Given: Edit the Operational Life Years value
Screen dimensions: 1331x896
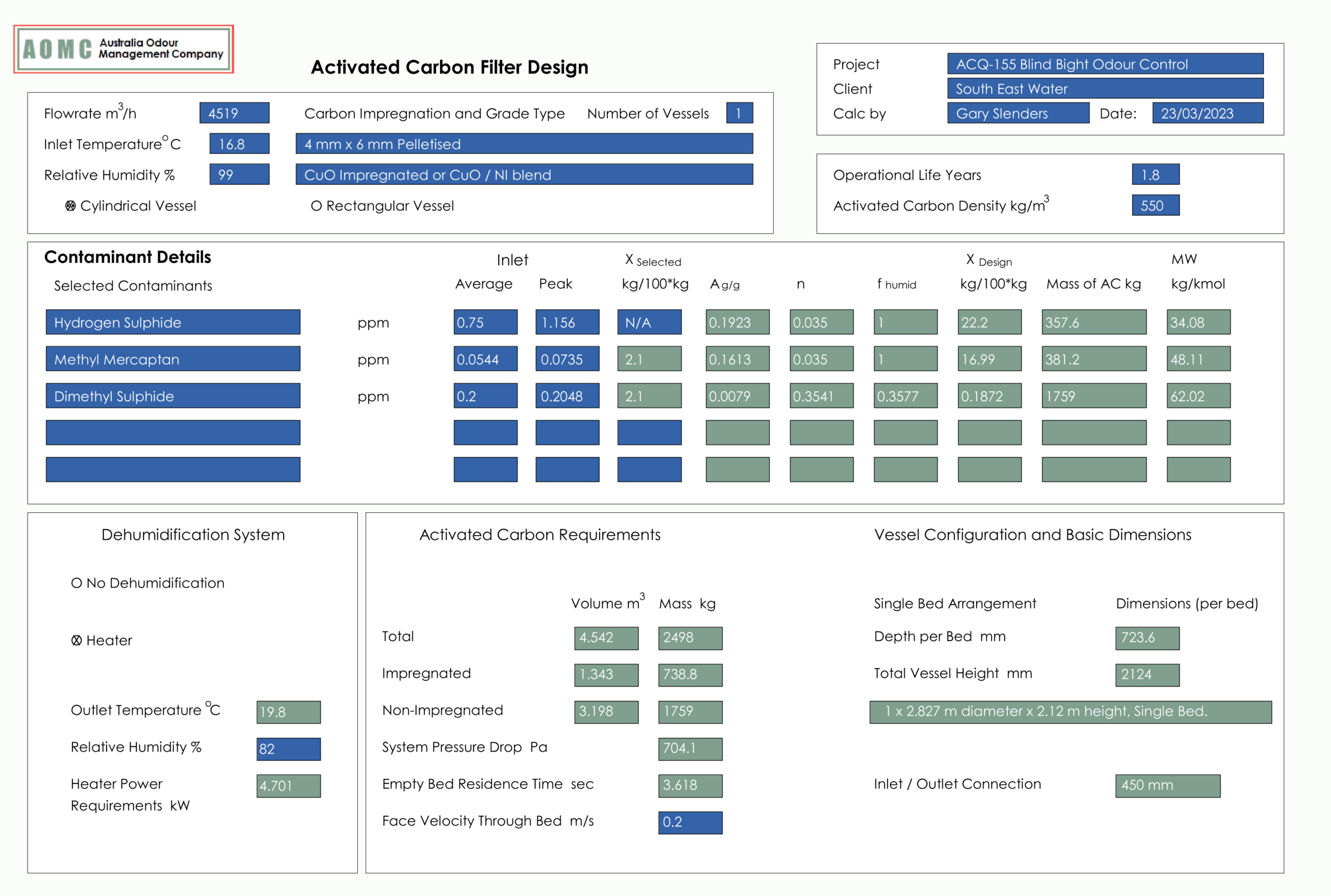Looking at the screenshot, I should [x=1155, y=174].
